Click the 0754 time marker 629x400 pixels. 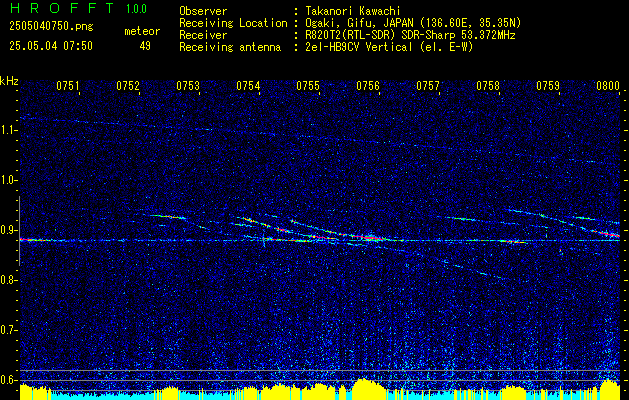tap(248, 86)
